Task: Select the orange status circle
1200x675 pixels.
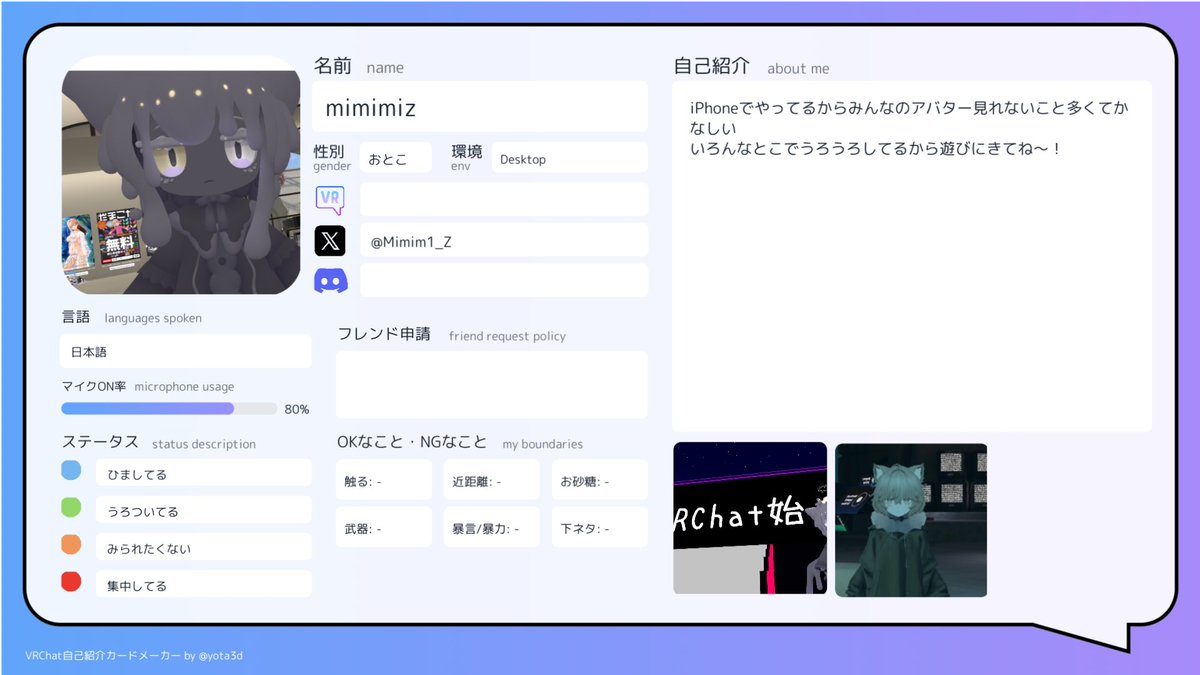Action: (x=71, y=544)
